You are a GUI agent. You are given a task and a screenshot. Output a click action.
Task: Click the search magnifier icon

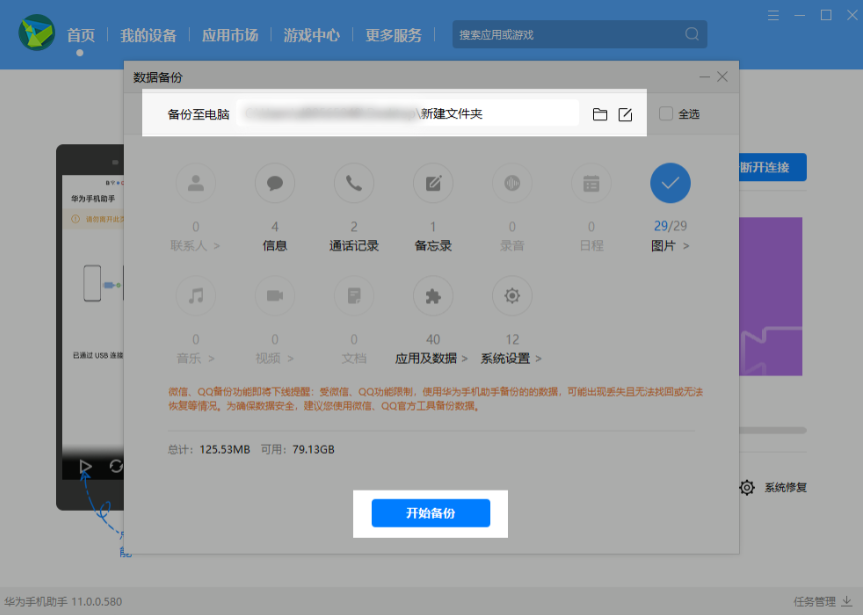tap(692, 34)
